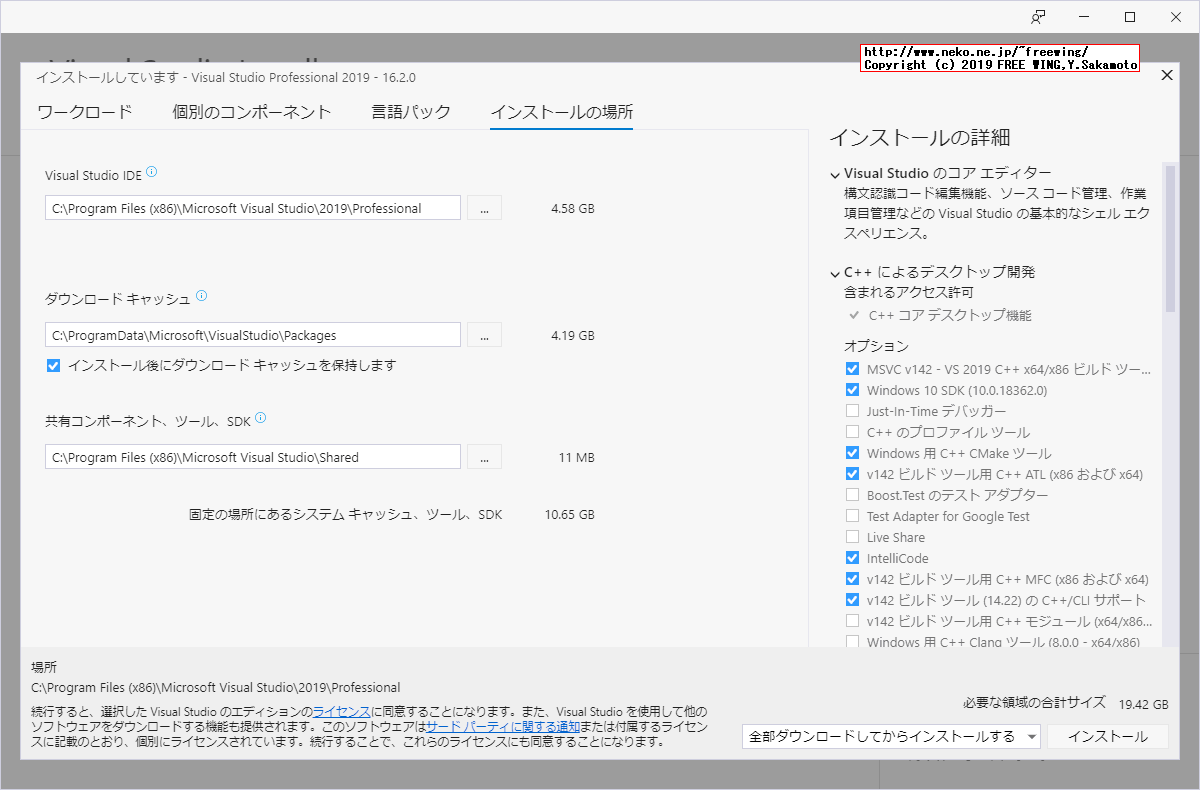Pin the installer window from title bar
Viewport: 1200px width, 790px height.
[x=1038, y=17]
